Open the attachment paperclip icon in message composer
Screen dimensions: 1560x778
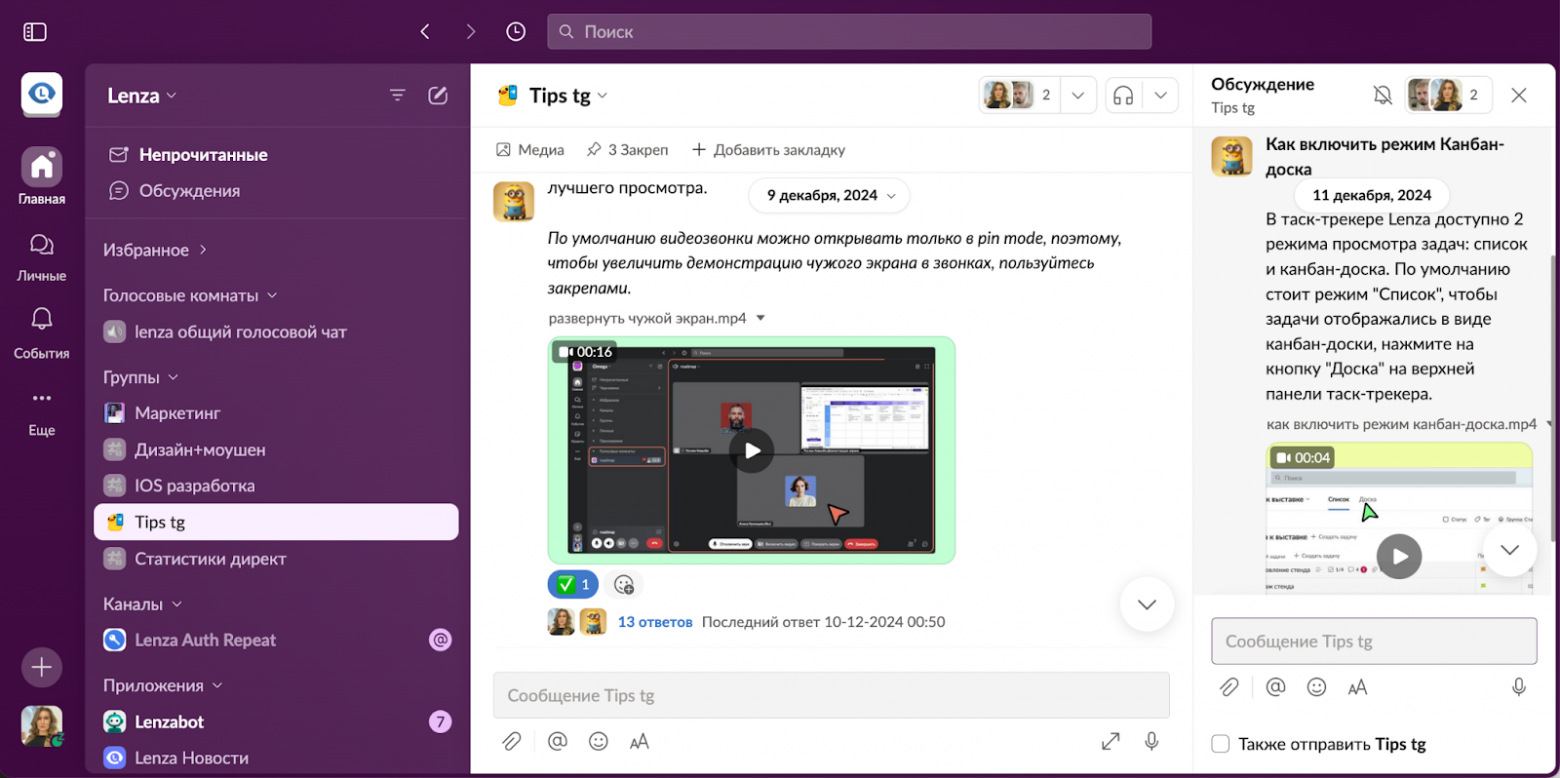click(x=513, y=741)
